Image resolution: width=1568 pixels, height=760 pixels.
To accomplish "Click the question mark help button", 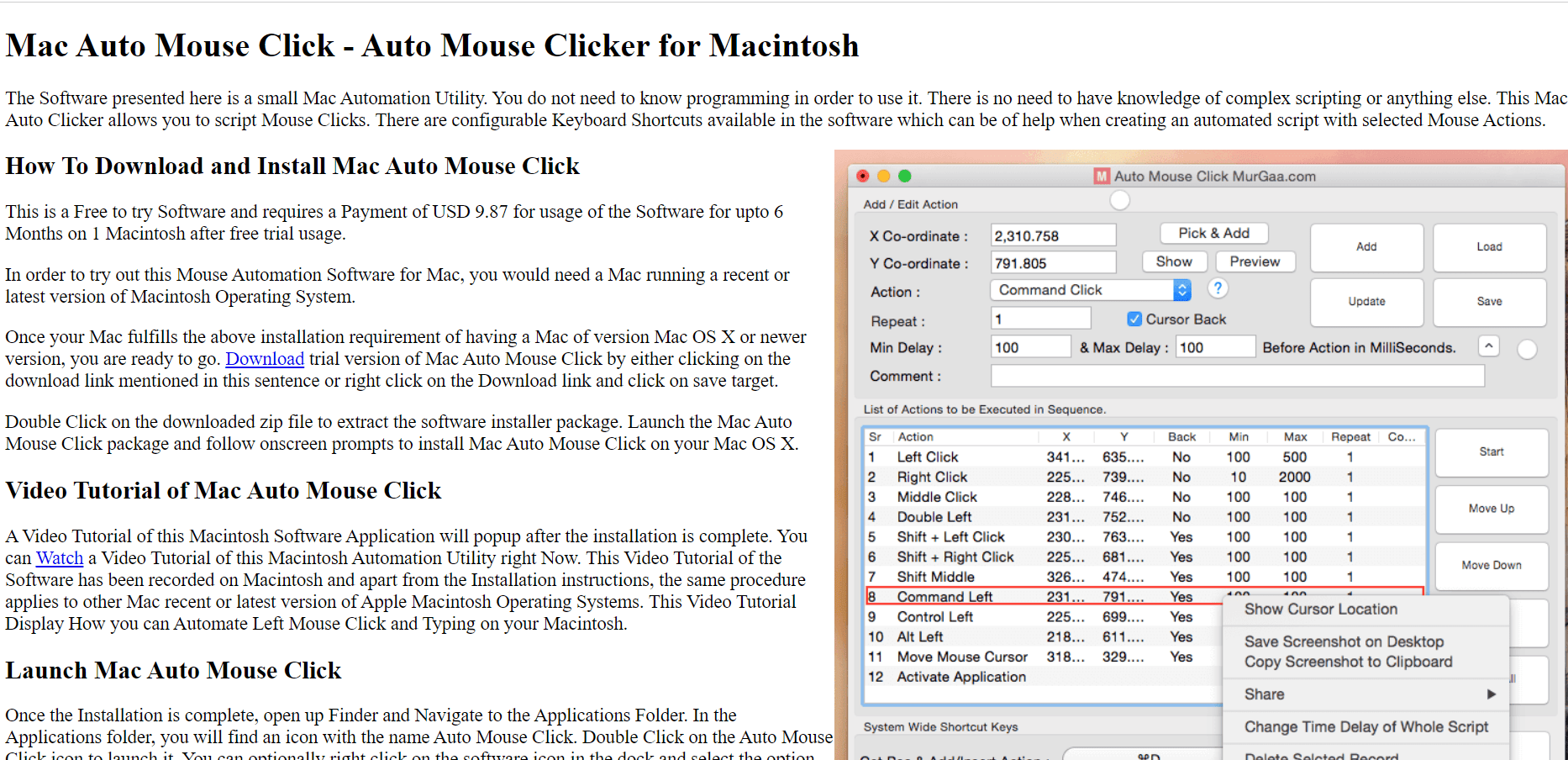I will tap(1218, 288).
